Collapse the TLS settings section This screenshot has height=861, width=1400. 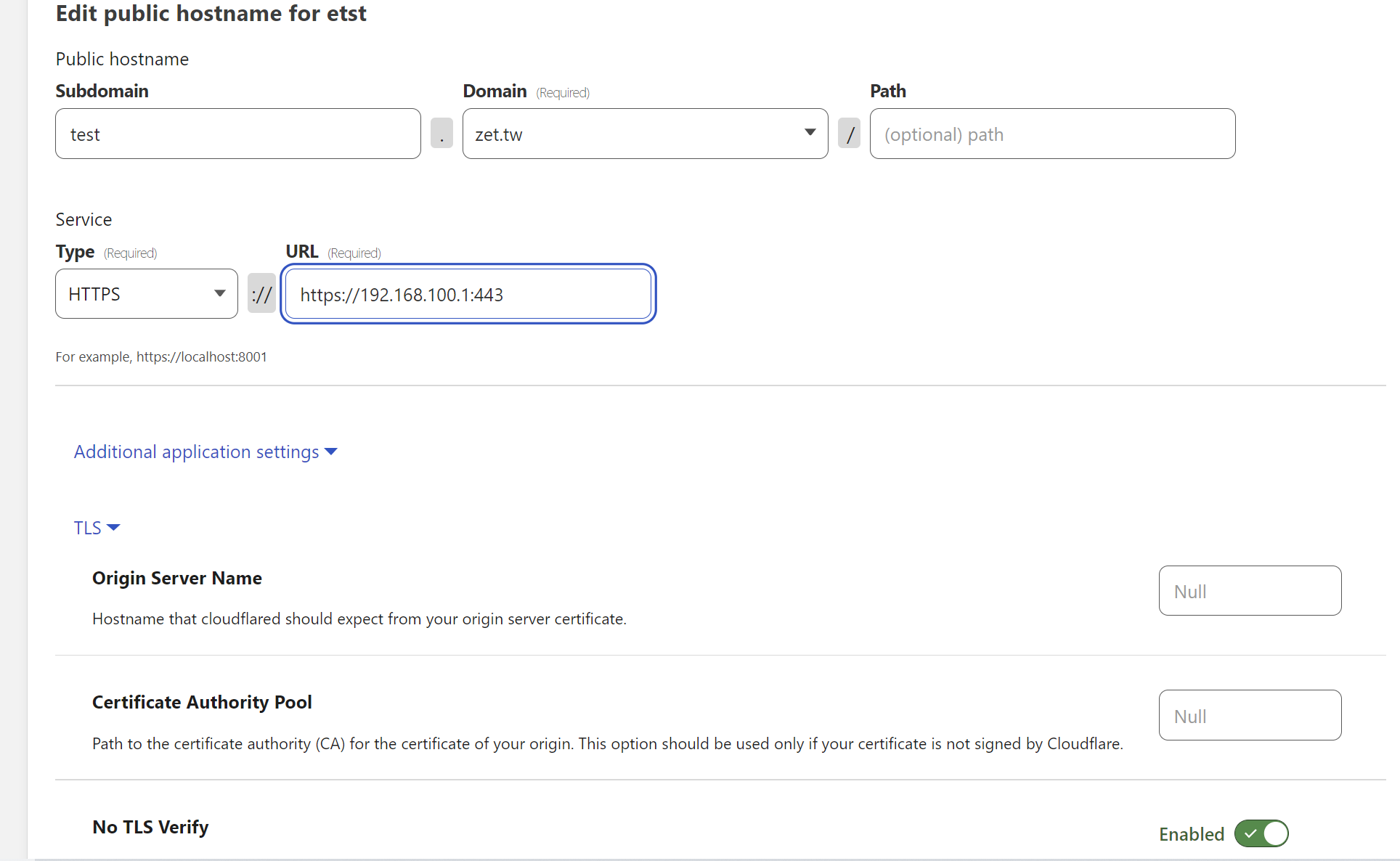point(88,528)
